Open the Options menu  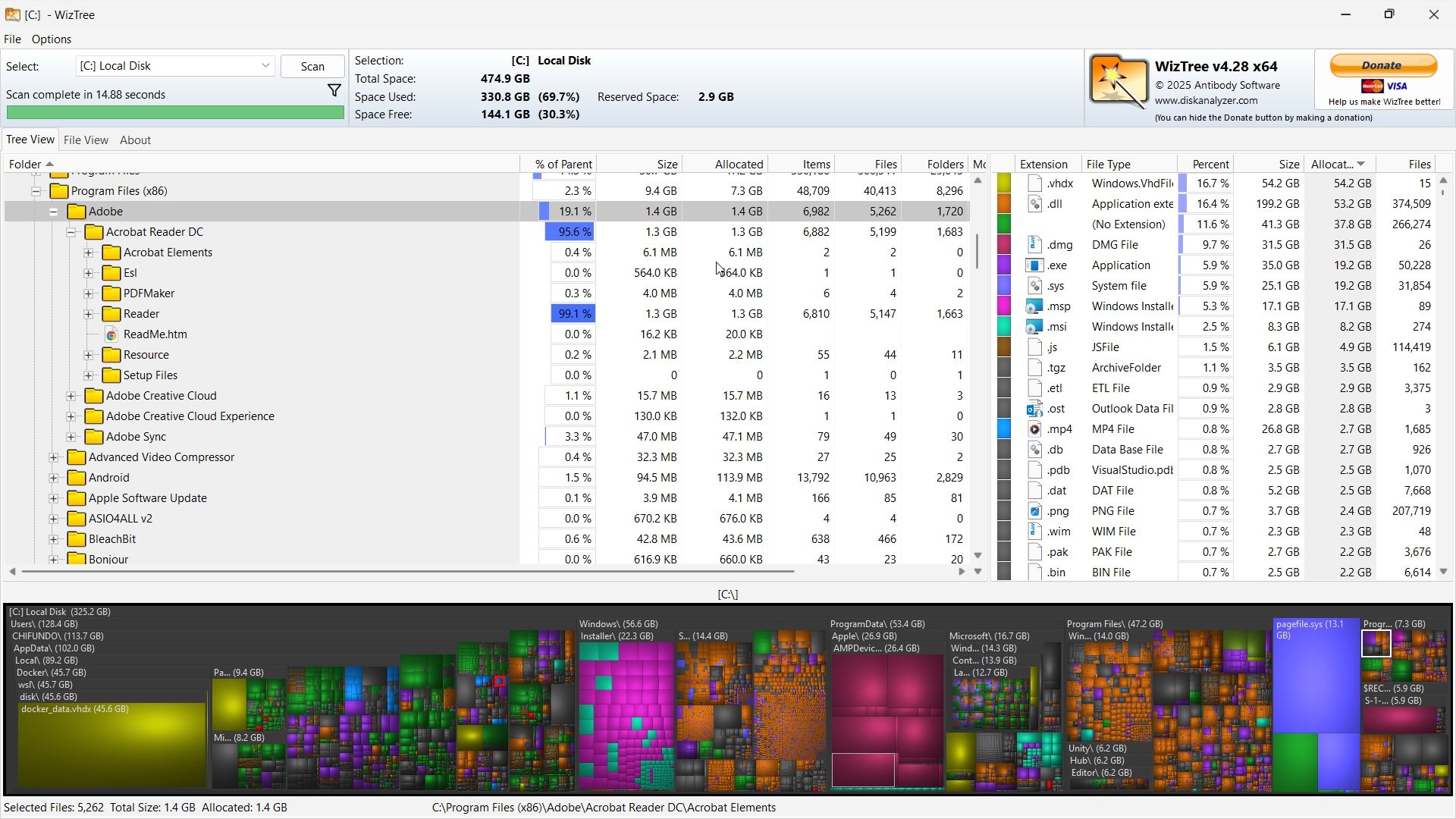(52, 39)
